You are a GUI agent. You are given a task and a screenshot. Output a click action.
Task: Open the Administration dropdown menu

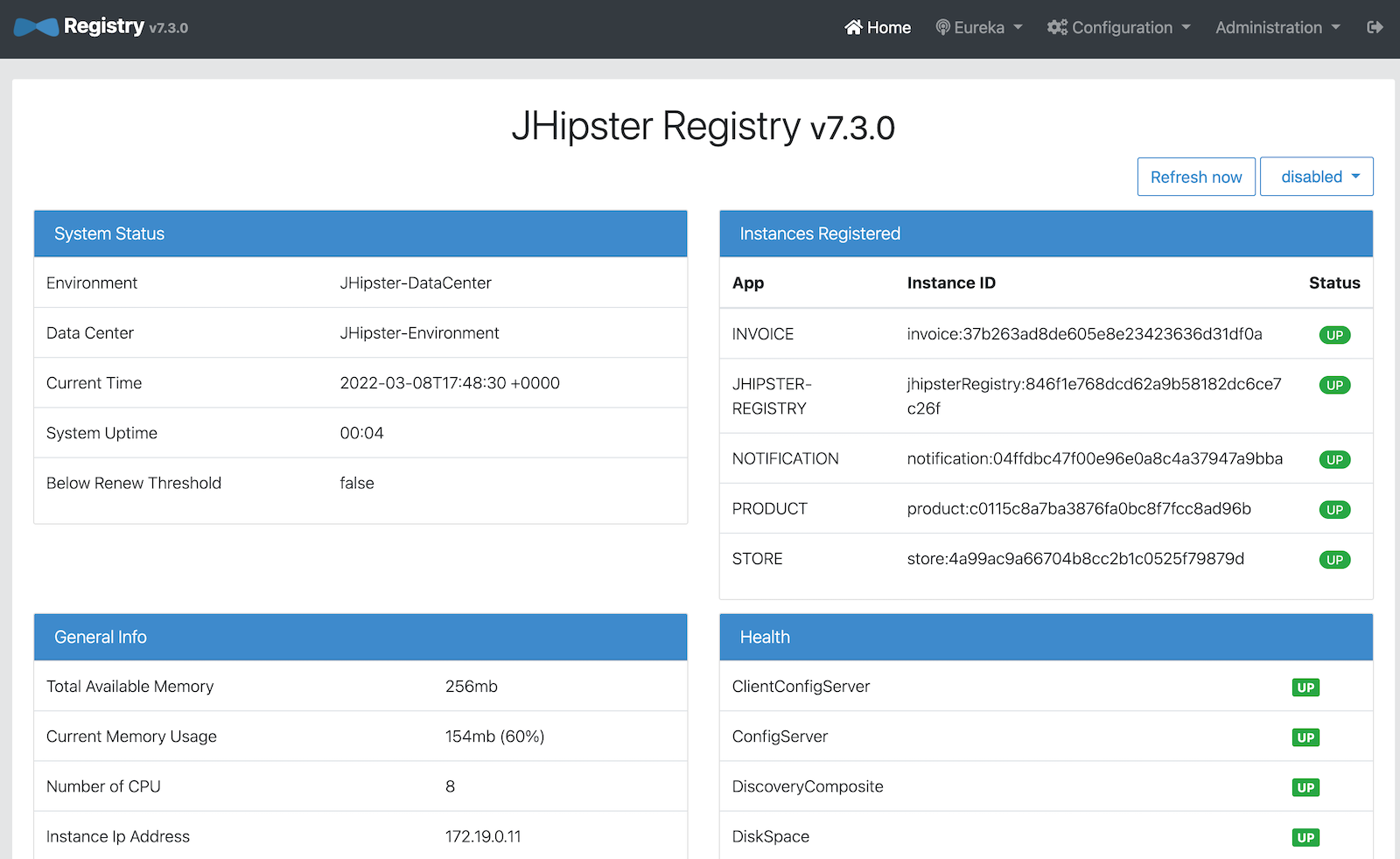(x=1277, y=28)
